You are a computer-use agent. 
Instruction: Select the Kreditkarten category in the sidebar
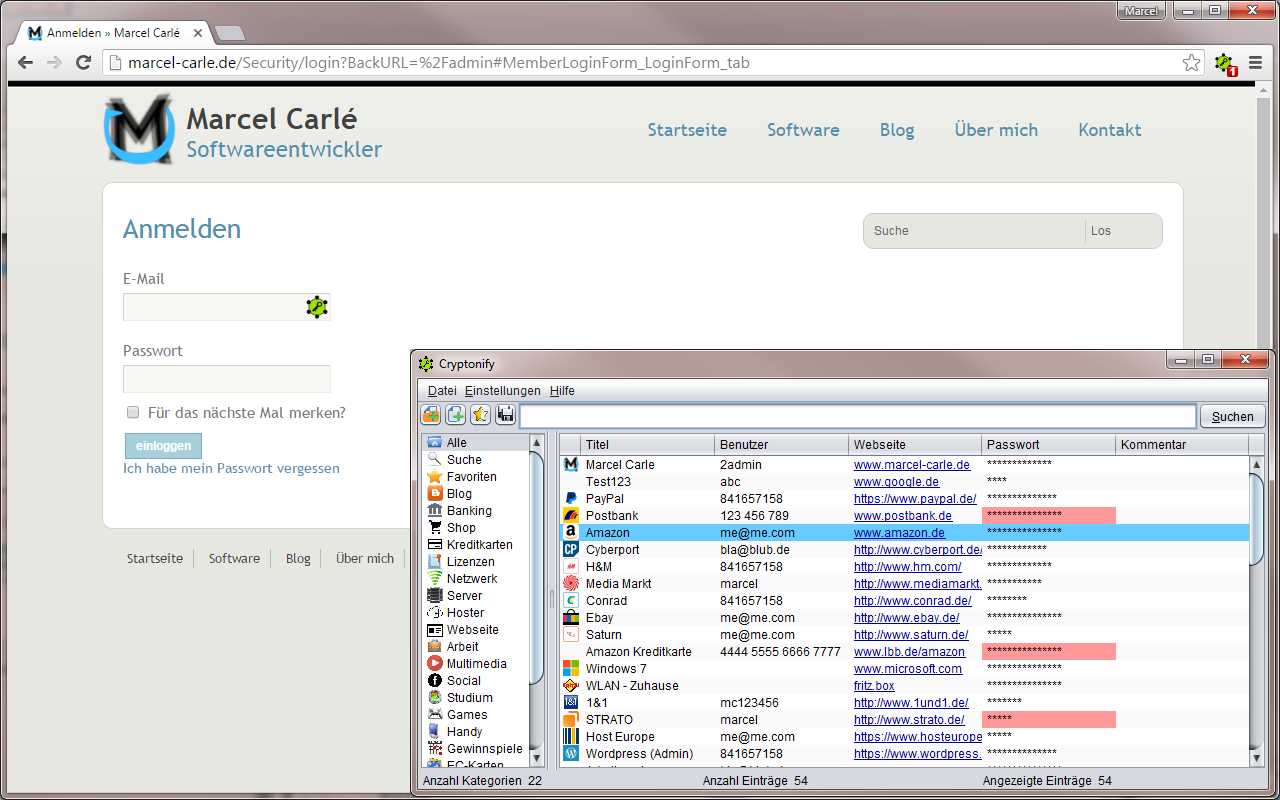tap(469, 545)
